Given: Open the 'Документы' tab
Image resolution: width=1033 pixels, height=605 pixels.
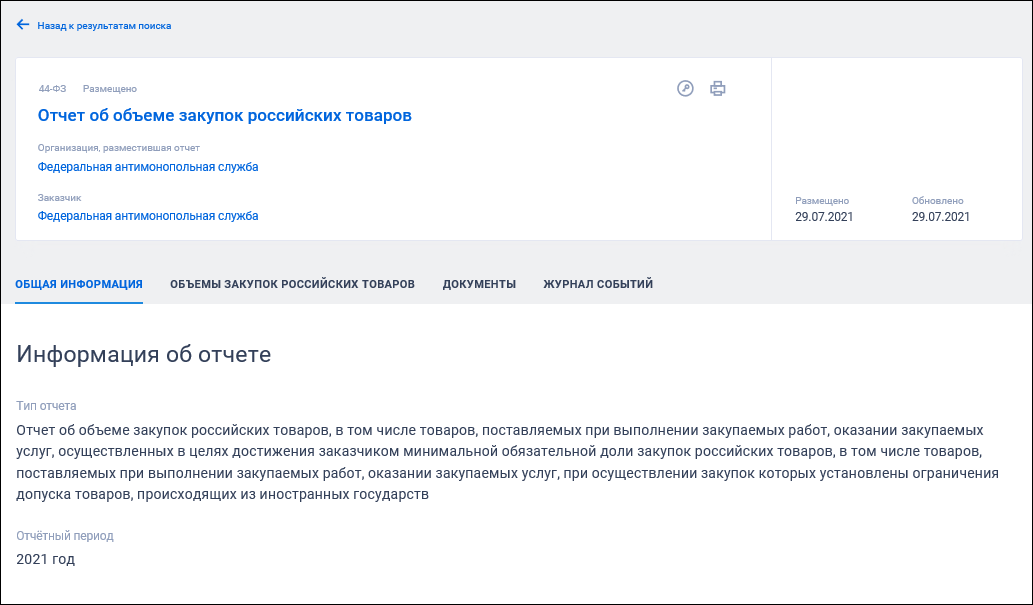Looking at the screenshot, I should (479, 284).
